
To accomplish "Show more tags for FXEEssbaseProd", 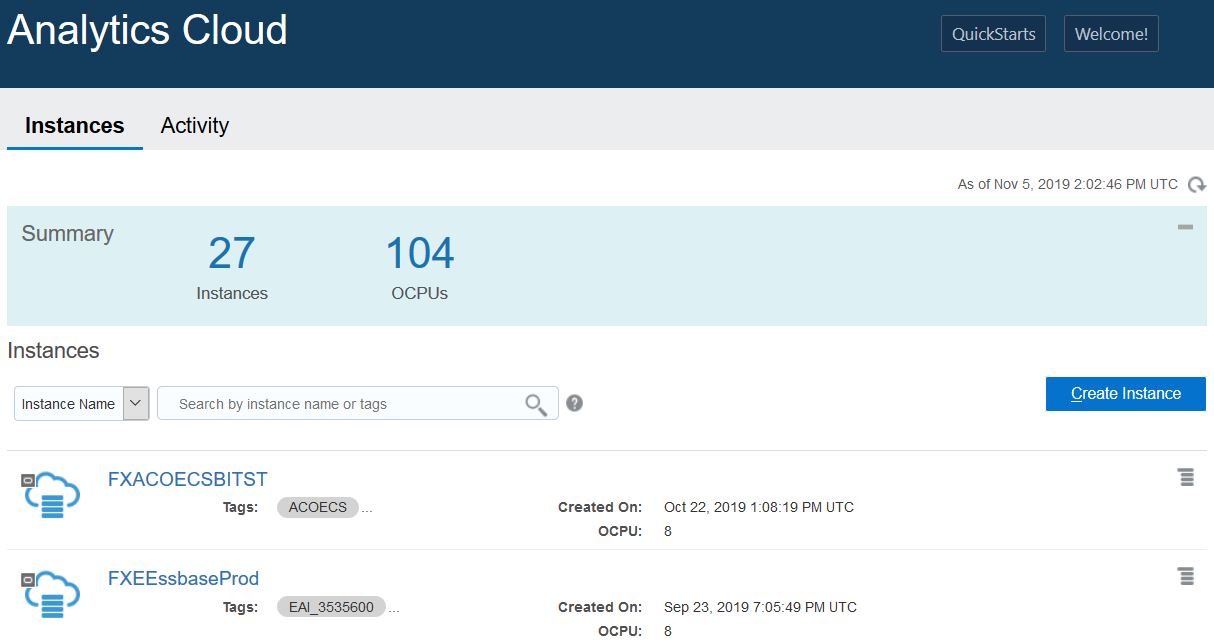I will [393, 608].
